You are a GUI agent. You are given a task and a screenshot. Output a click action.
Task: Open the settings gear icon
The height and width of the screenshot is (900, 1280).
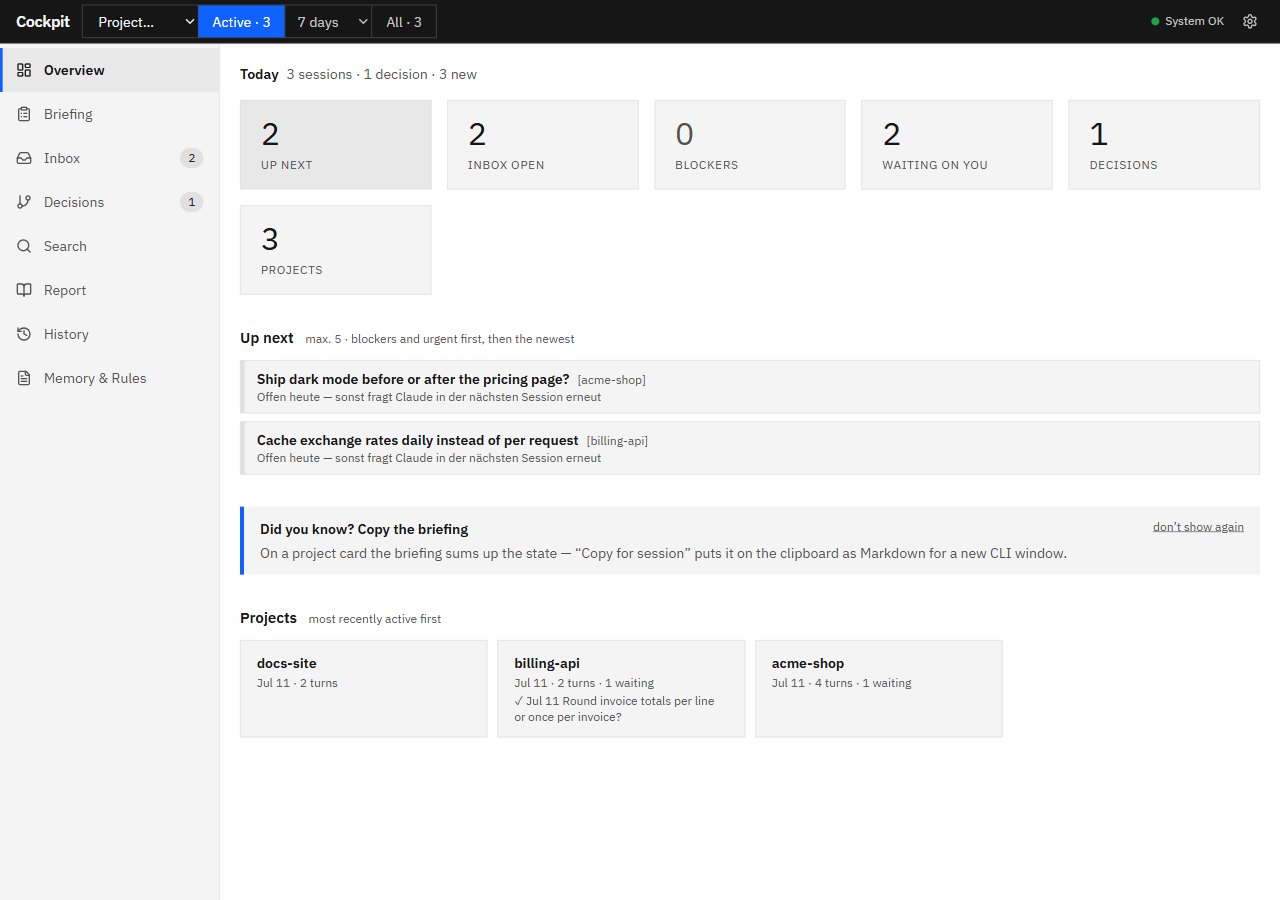(1249, 21)
